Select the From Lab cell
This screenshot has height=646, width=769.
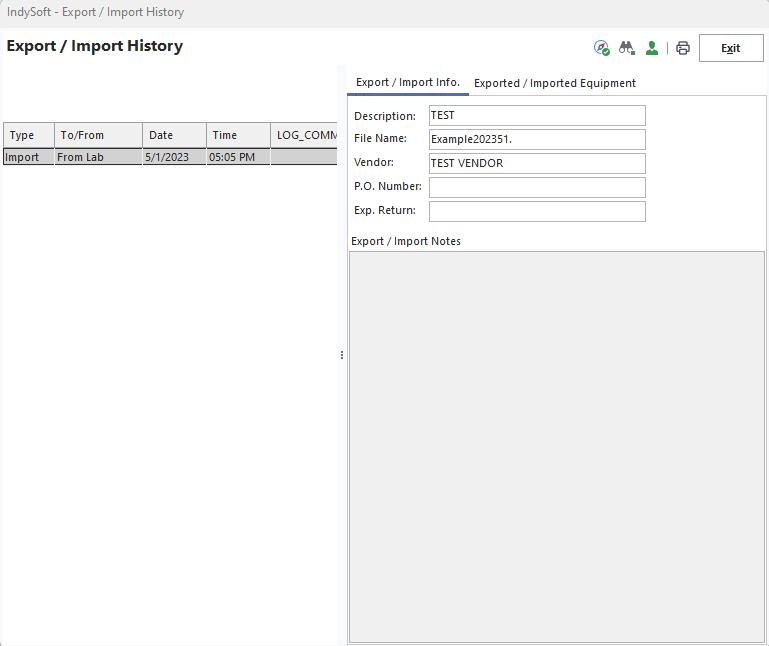(98, 157)
